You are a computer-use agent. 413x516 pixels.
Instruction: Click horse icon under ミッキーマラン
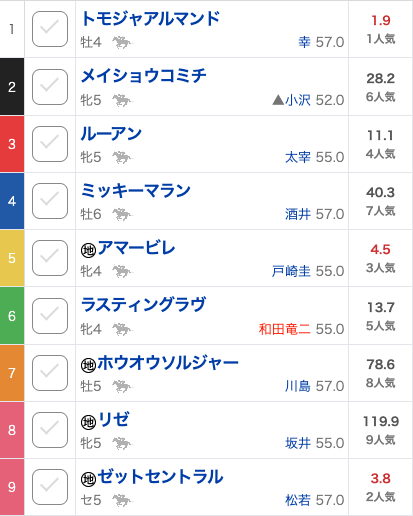pyautogui.click(x=122, y=214)
